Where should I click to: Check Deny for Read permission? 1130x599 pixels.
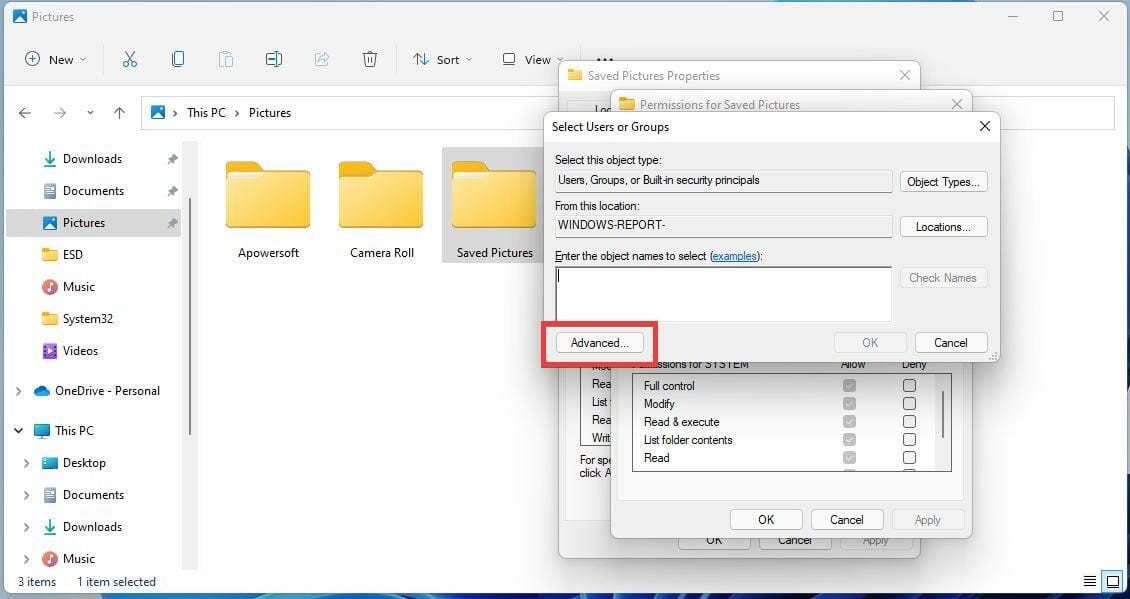click(909, 458)
